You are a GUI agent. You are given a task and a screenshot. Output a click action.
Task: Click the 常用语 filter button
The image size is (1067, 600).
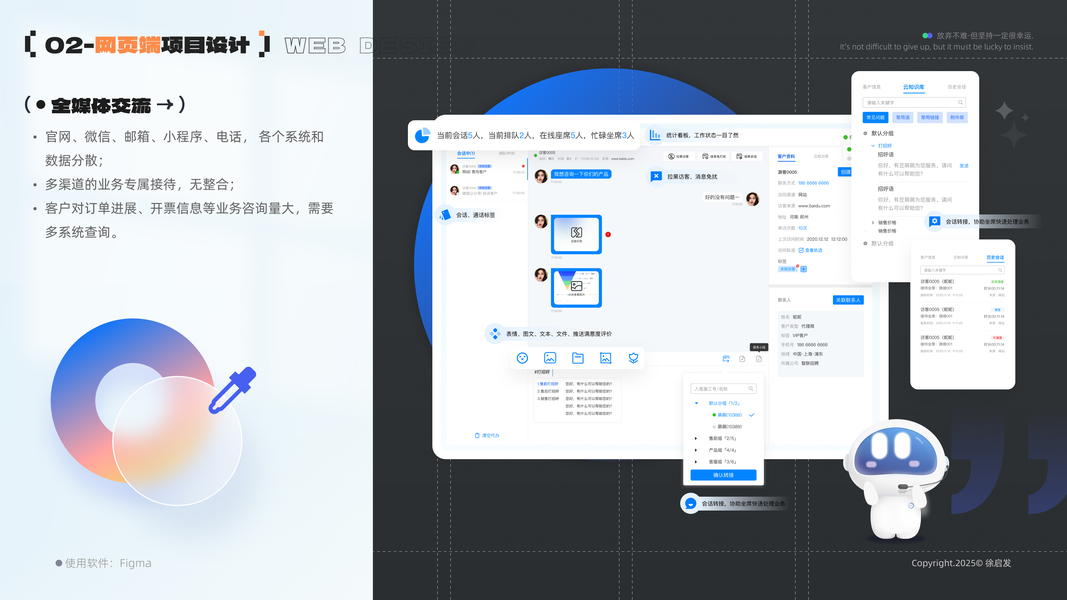[x=903, y=118]
